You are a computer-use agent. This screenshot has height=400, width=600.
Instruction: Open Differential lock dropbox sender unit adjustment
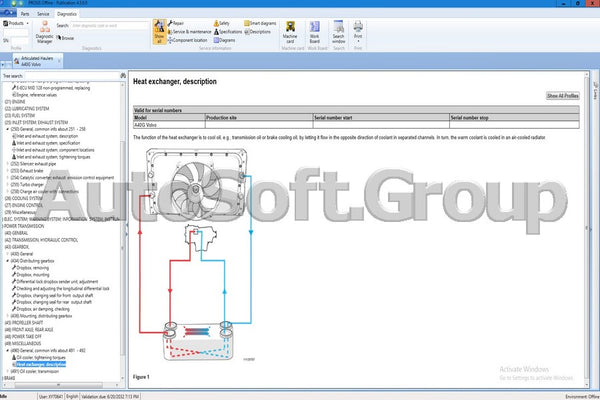point(57,282)
